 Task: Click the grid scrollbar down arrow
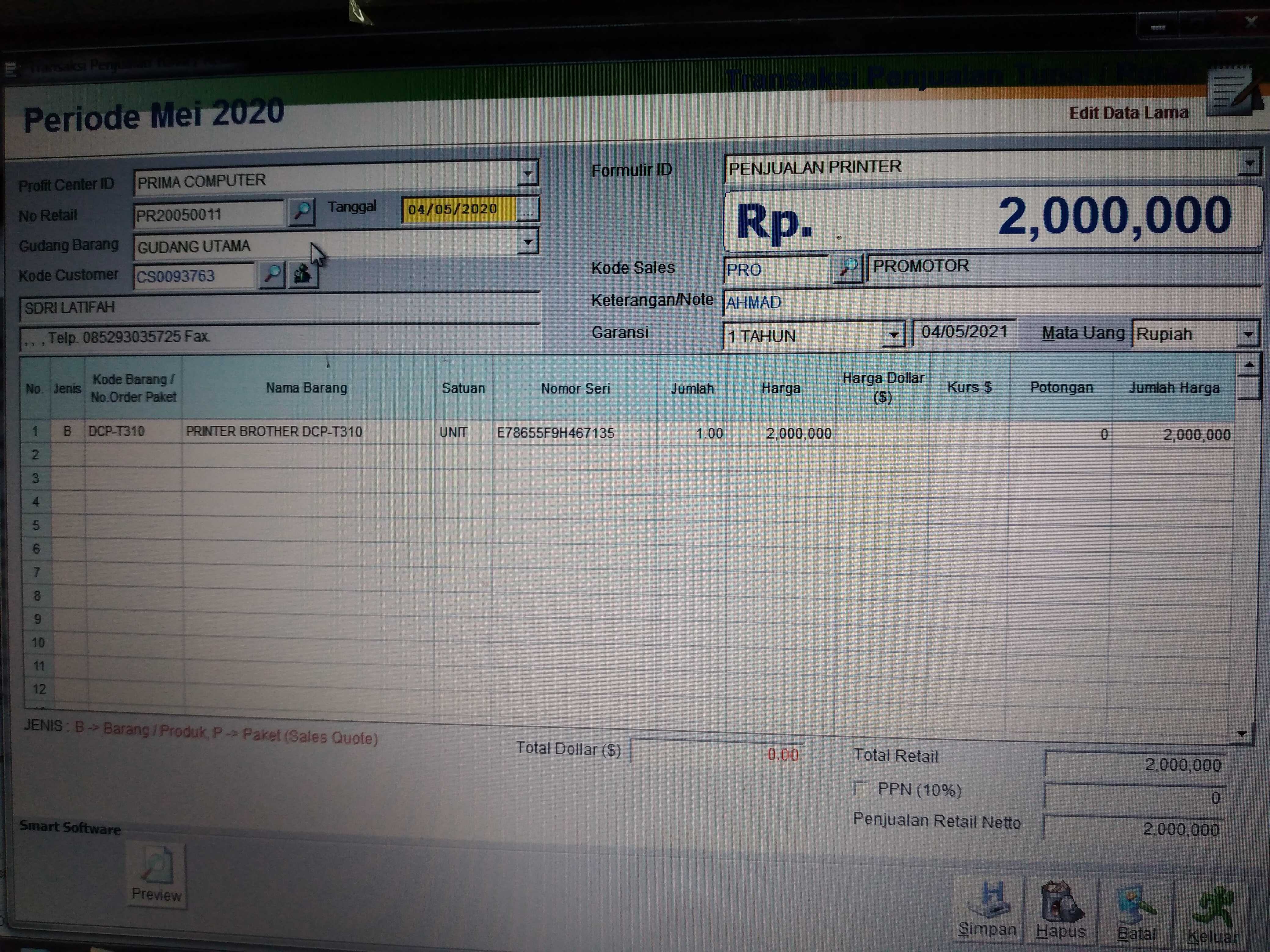coord(1242,733)
